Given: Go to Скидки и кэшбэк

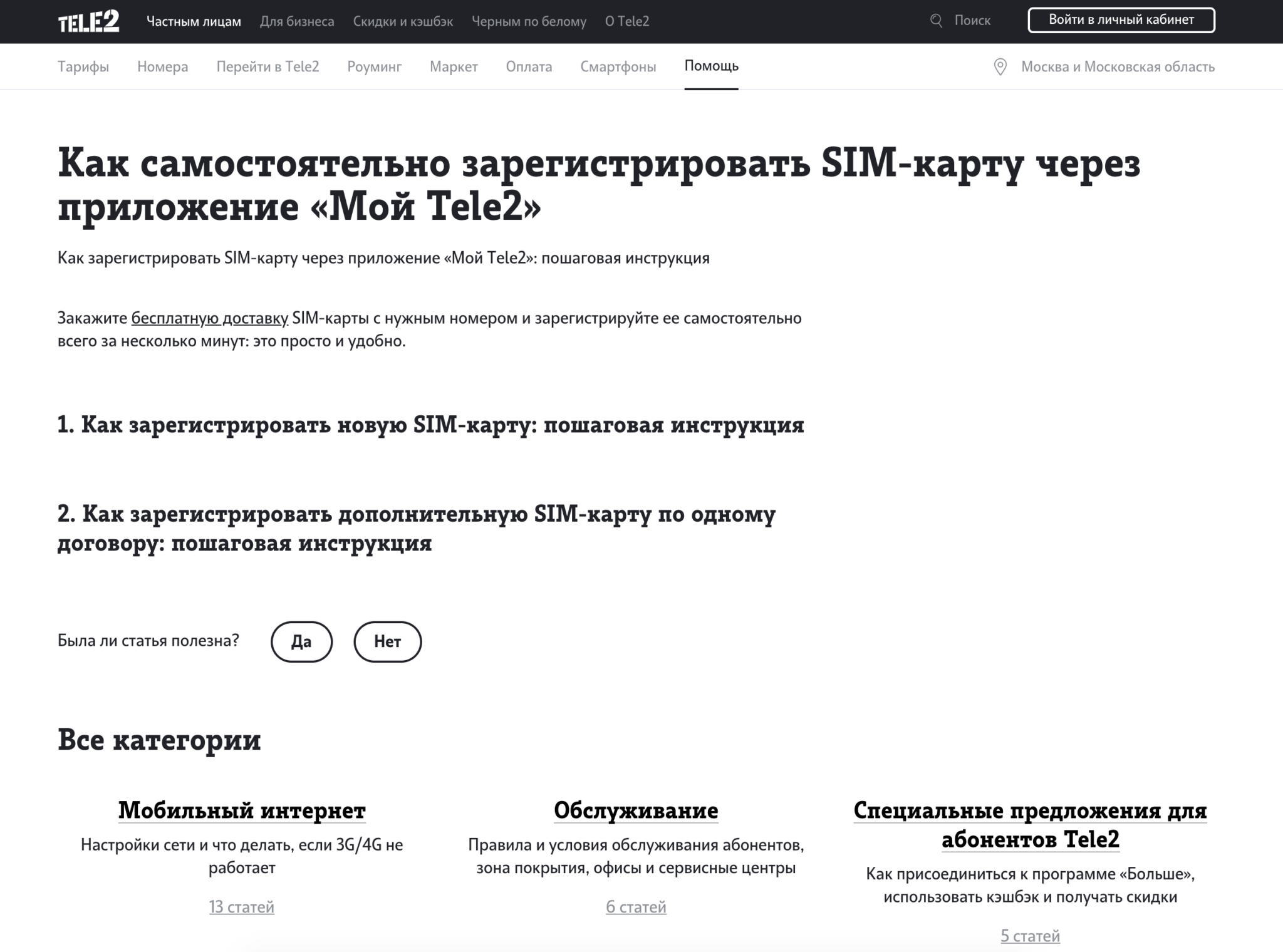Looking at the screenshot, I should [403, 21].
